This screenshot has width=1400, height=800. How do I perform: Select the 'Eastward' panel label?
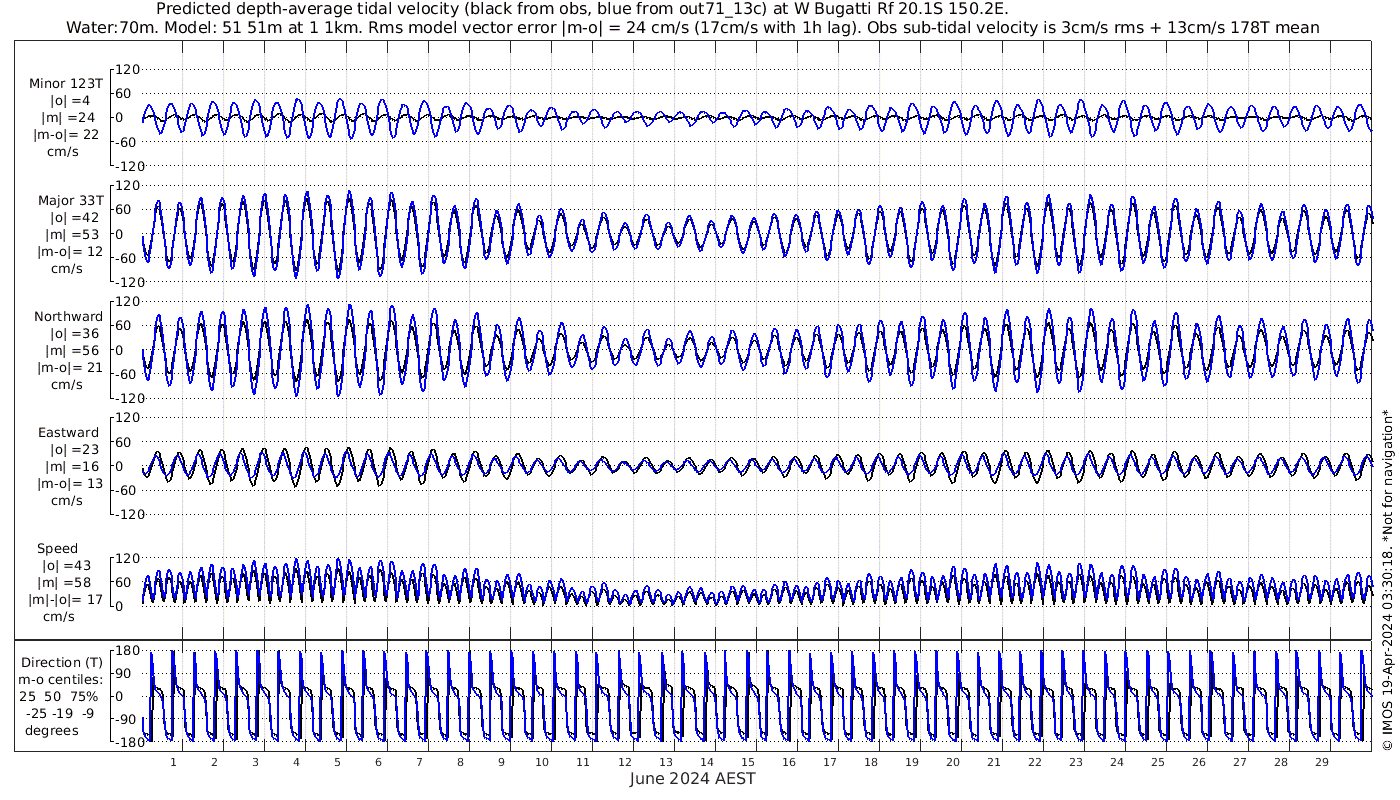tap(68, 433)
